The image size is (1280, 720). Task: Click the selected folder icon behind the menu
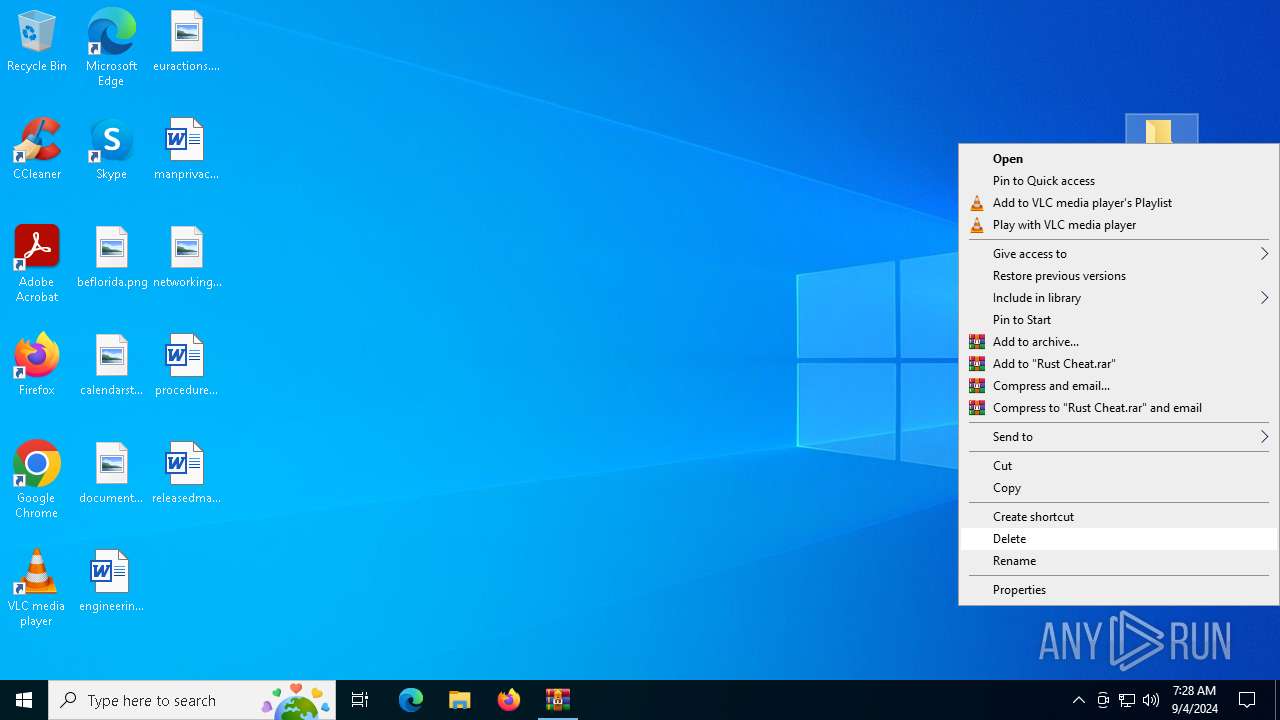click(1161, 129)
